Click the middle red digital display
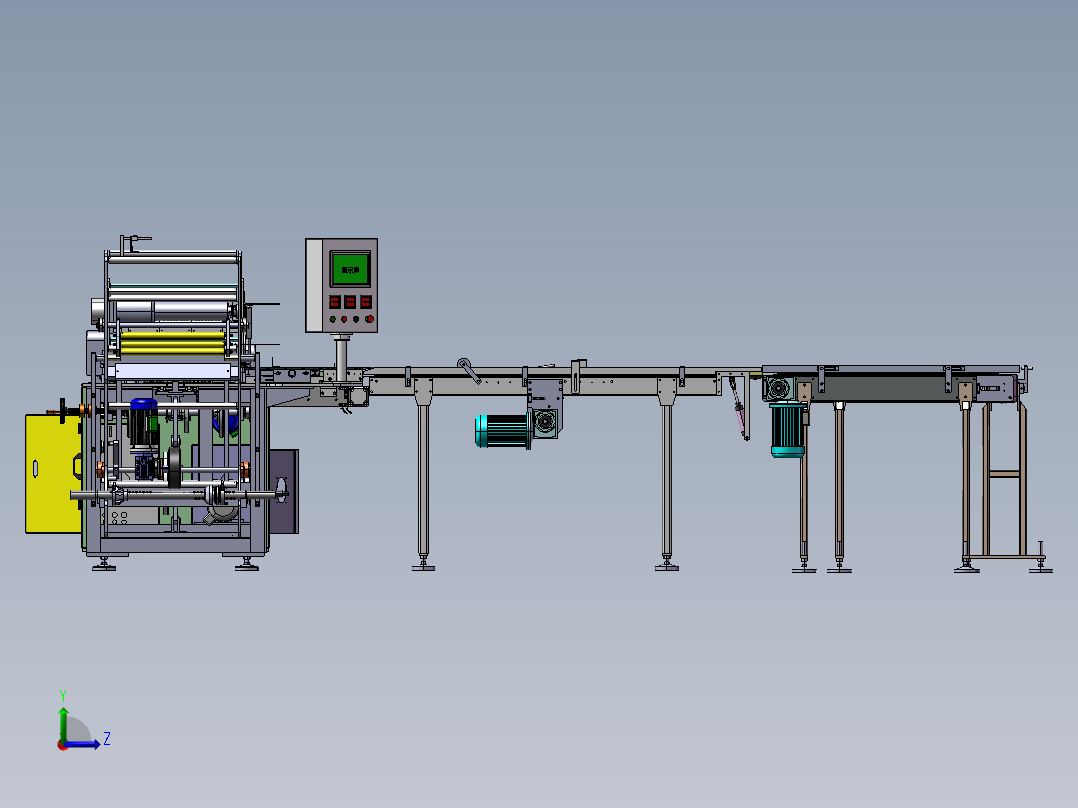1078x808 pixels. coord(351,301)
